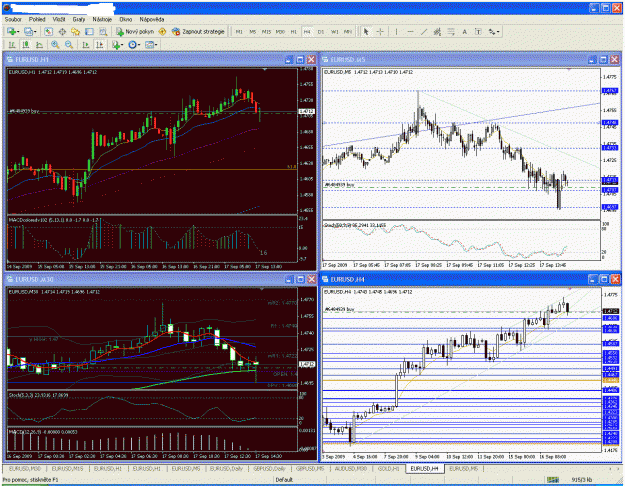
Task: Click the Zapnout strategie button
Action: tap(198, 31)
